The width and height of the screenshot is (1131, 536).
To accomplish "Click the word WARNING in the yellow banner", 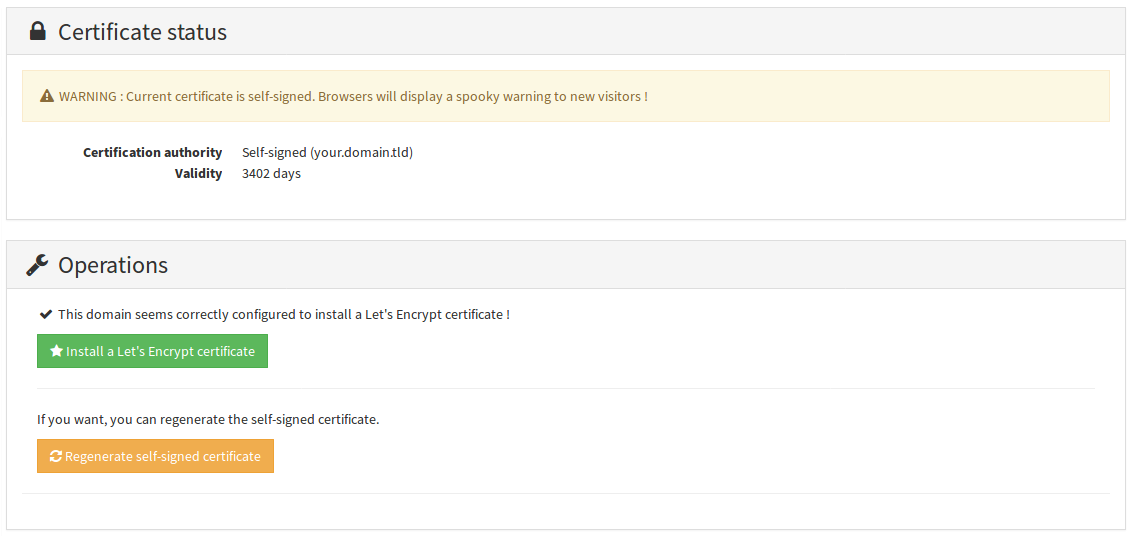I will click(x=89, y=97).
